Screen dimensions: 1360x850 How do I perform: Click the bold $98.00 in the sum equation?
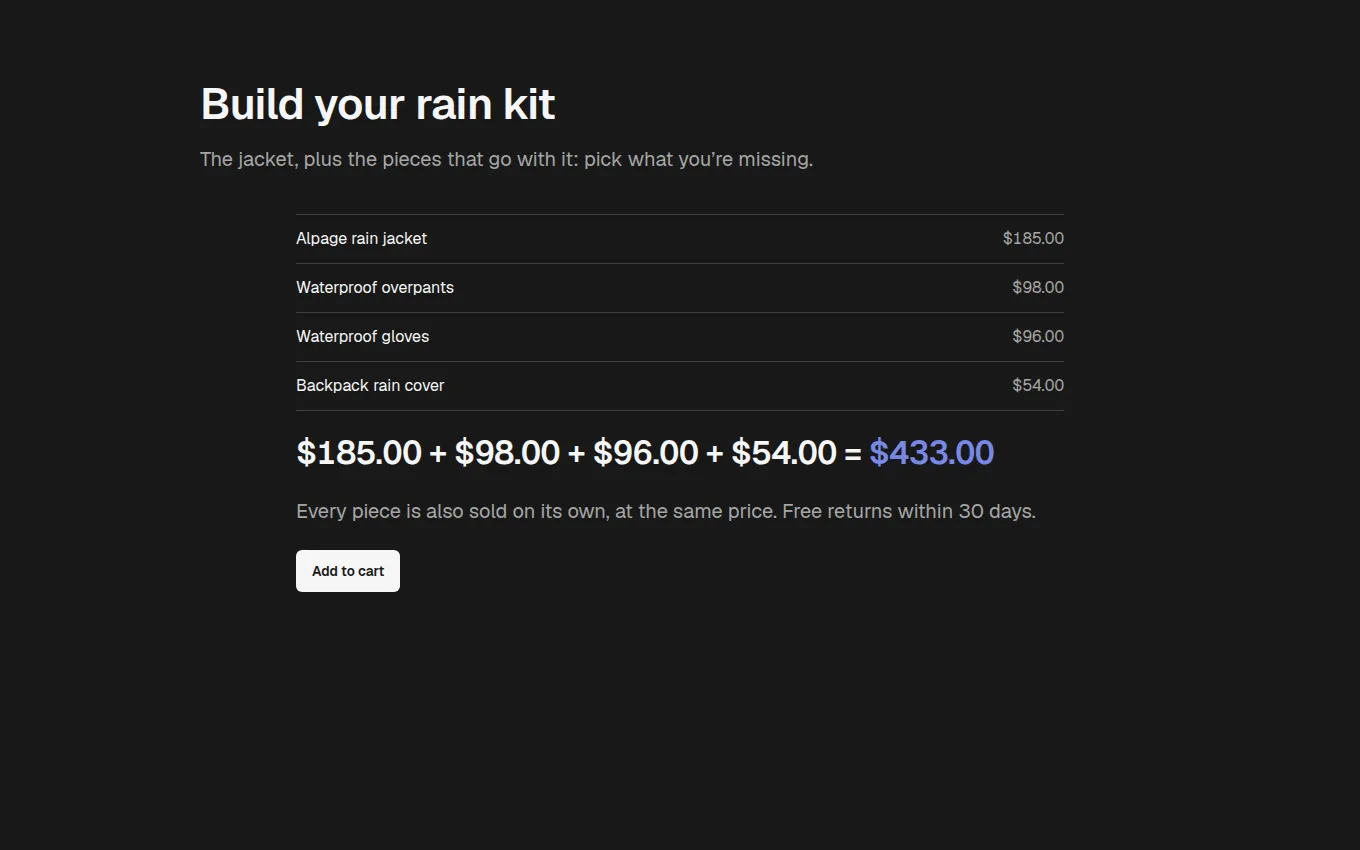(x=507, y=452)
